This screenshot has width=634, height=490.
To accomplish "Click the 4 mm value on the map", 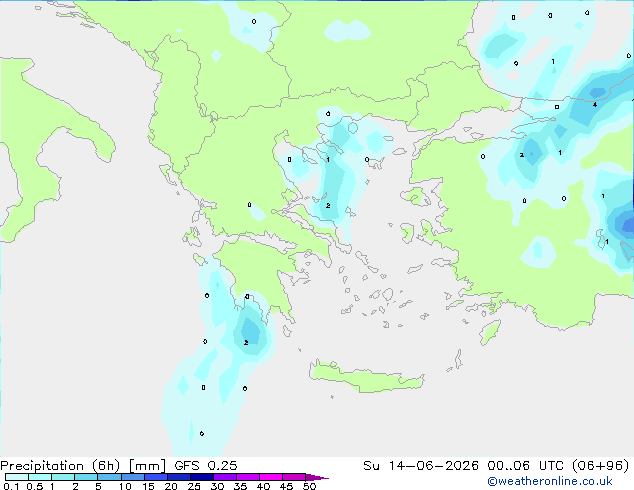I will click(x=595, y=105).
